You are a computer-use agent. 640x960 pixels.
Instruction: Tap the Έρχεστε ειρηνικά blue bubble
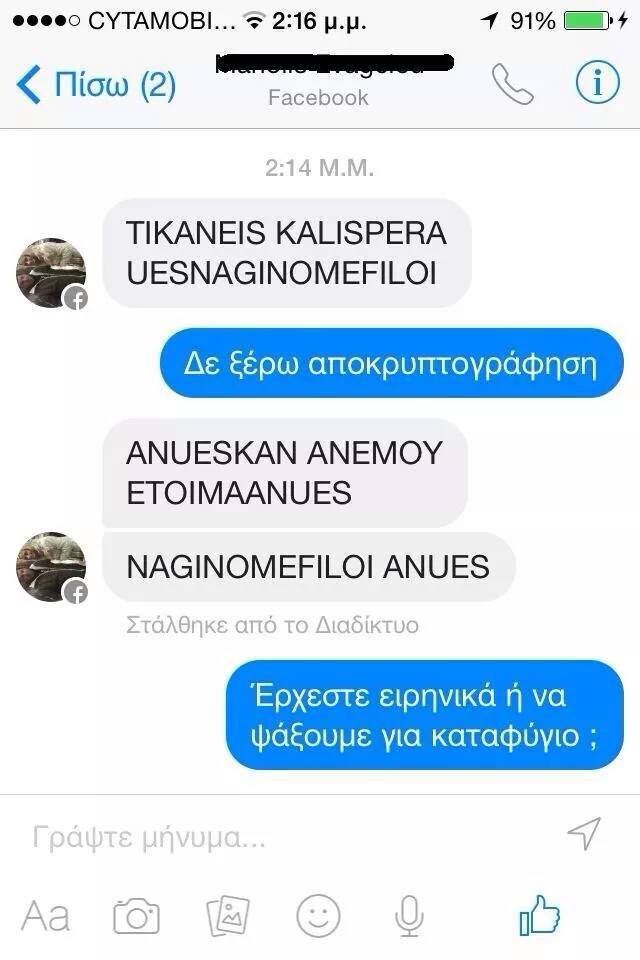425,714
